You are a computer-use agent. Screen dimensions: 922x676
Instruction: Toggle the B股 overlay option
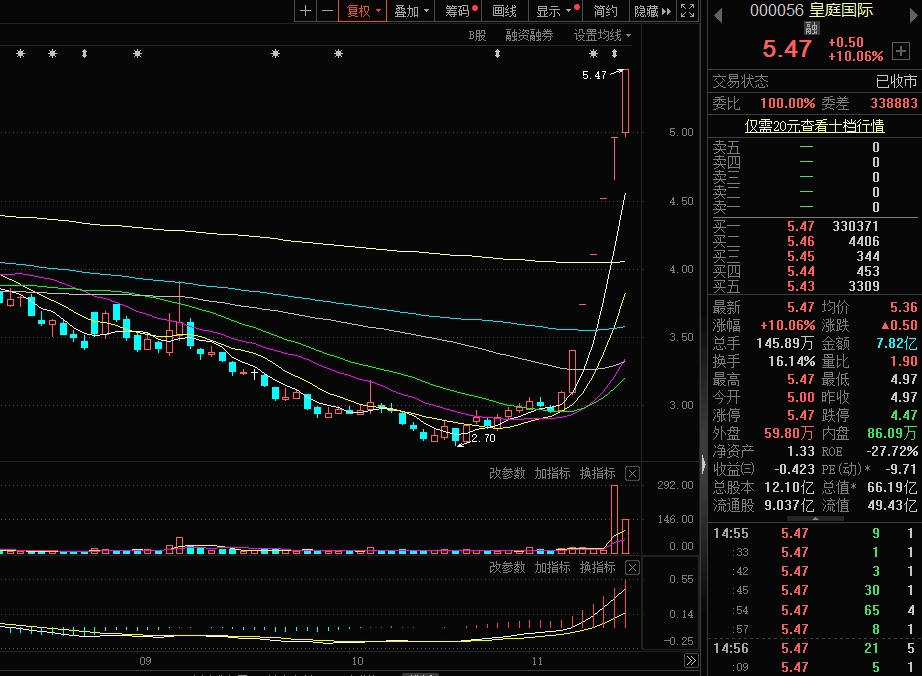coord(477,35)
